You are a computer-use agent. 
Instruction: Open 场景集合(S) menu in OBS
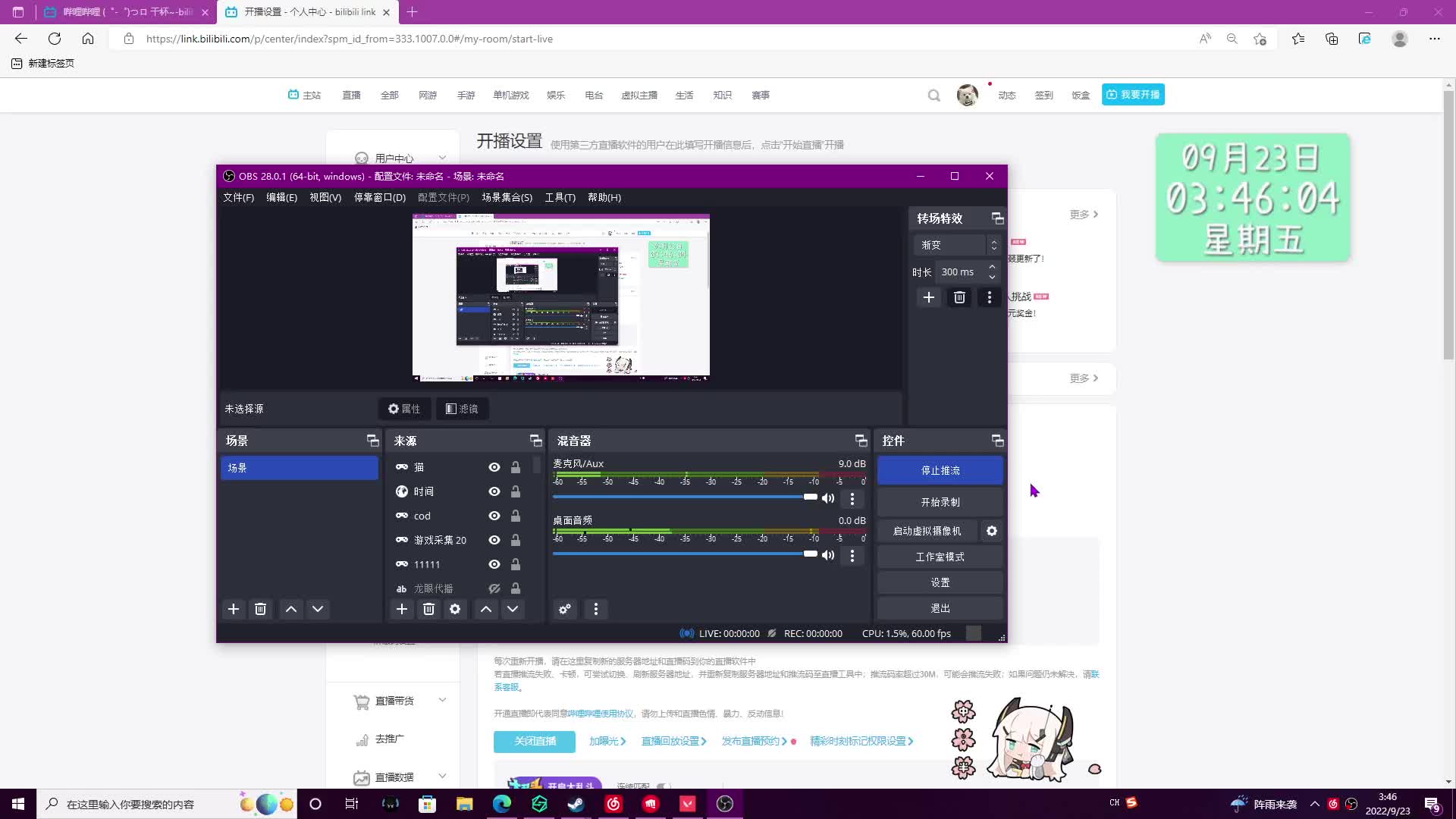point(507,197)
